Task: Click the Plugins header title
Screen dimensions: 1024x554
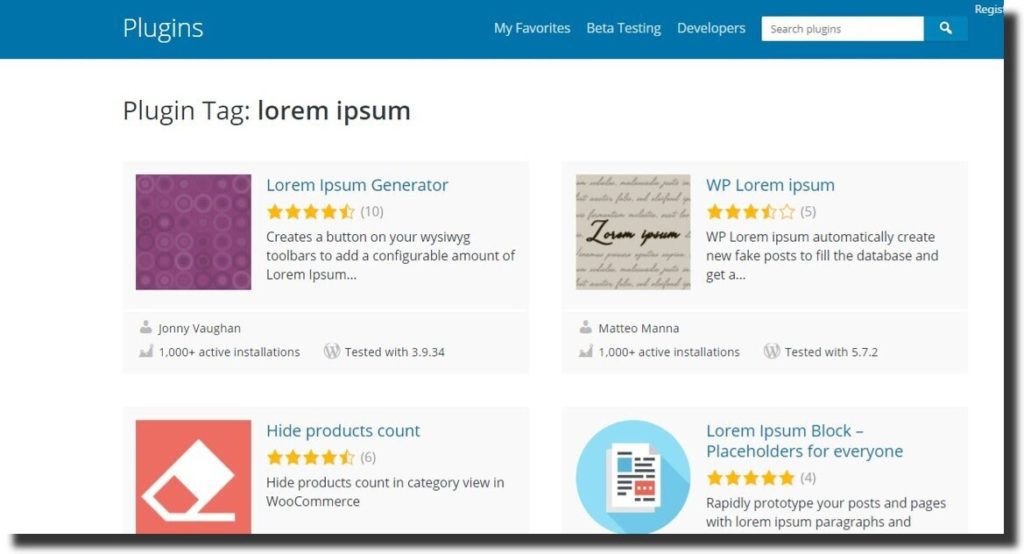Action: point(163,28)
